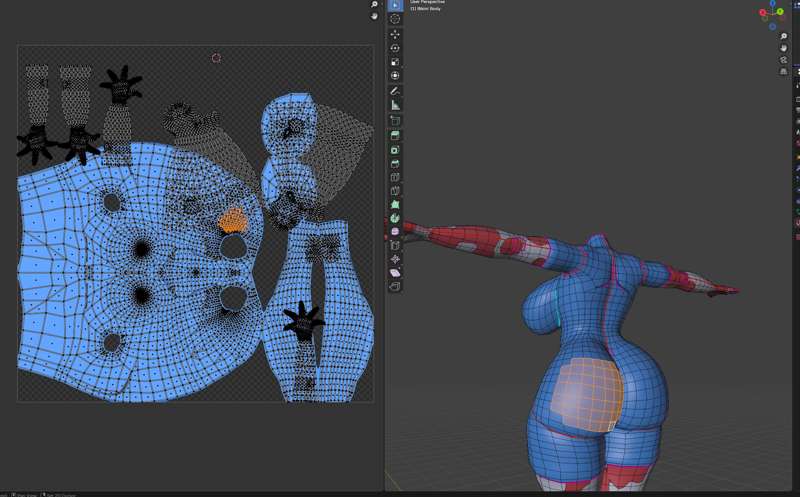Screen dimensions: 800x497
Task: Choose the Knife tool
Action: click(x=395, y=191)
